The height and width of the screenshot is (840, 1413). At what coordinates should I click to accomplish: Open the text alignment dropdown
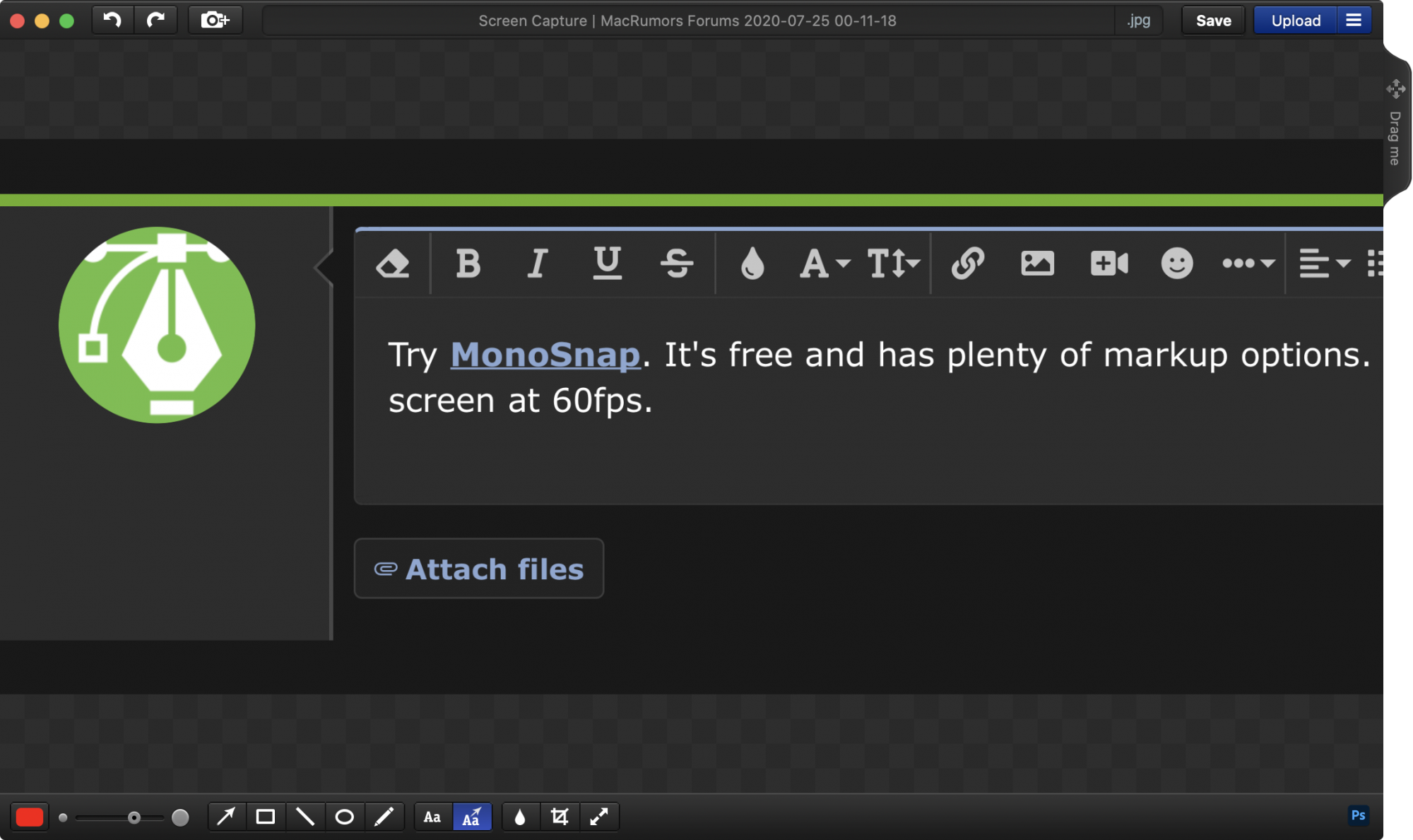click(1325, 264)
